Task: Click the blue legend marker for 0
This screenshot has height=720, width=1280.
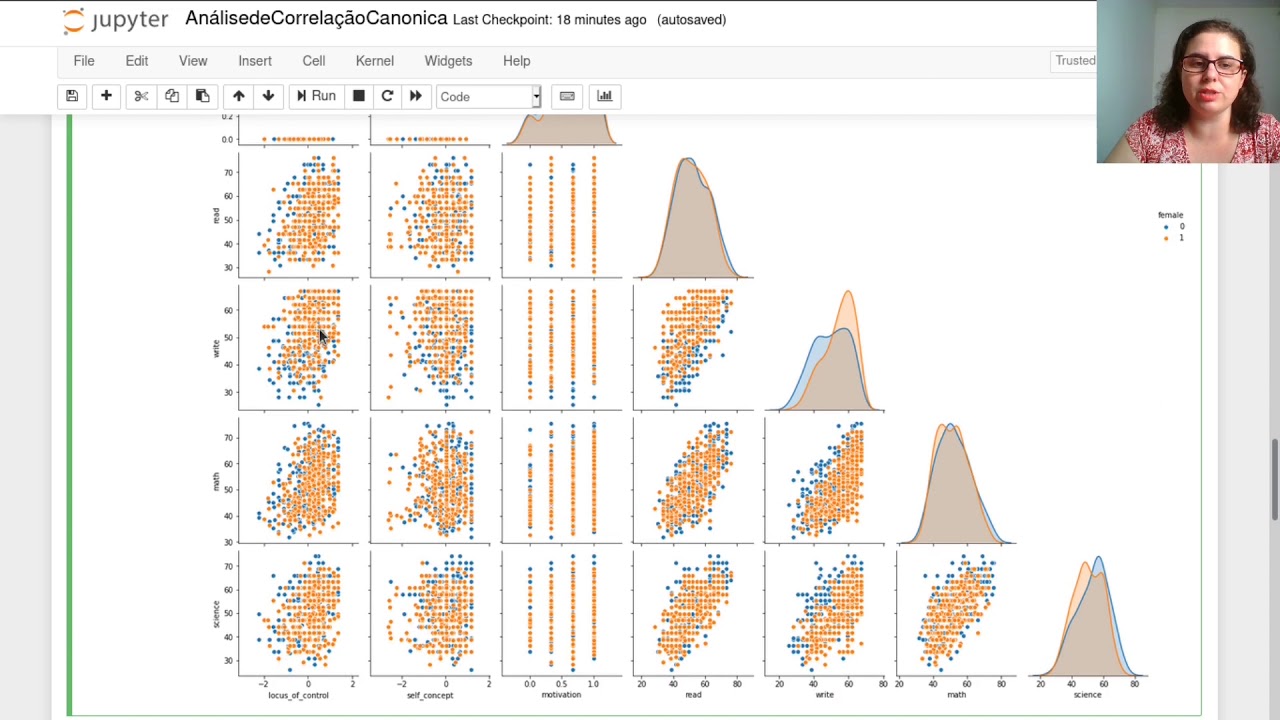Action: point(1166,227)
